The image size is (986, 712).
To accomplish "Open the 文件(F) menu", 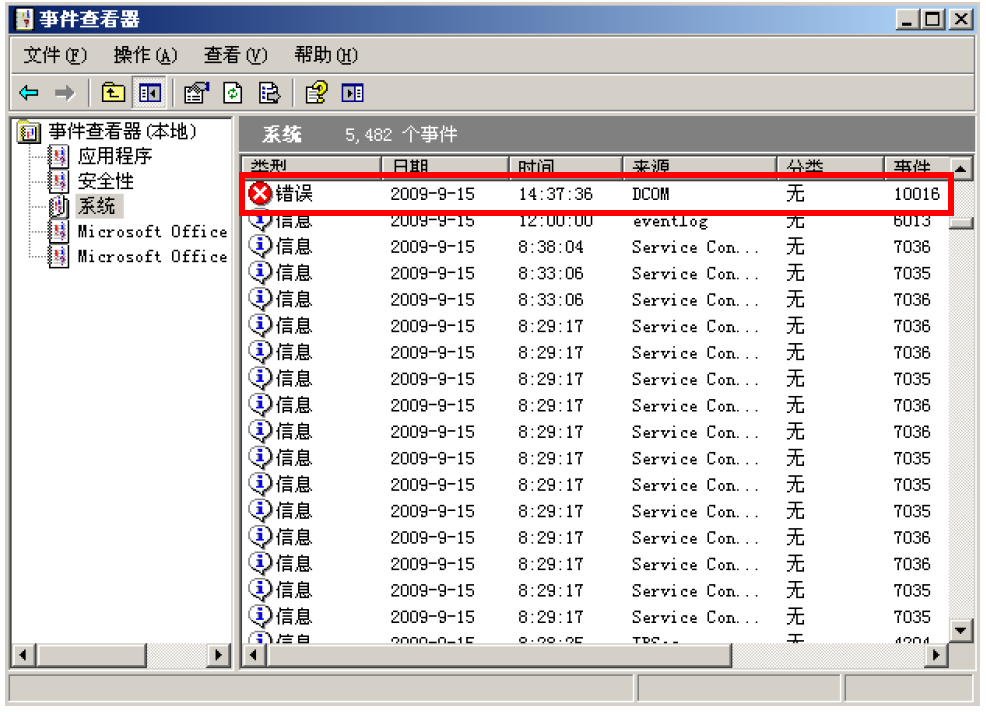I will click(55, 55).
